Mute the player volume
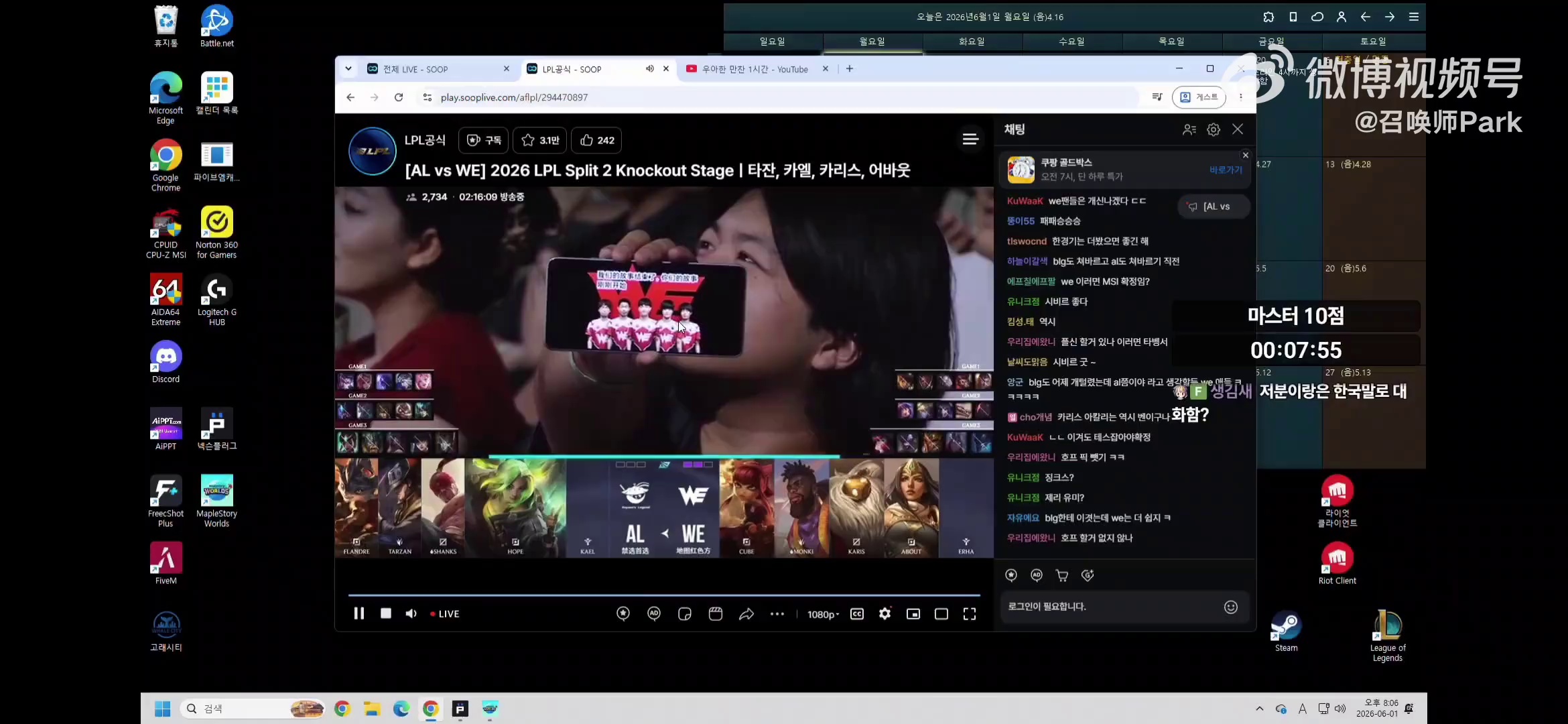The height and width of the screenshot is (724, 1568). (x=411, y=614)
